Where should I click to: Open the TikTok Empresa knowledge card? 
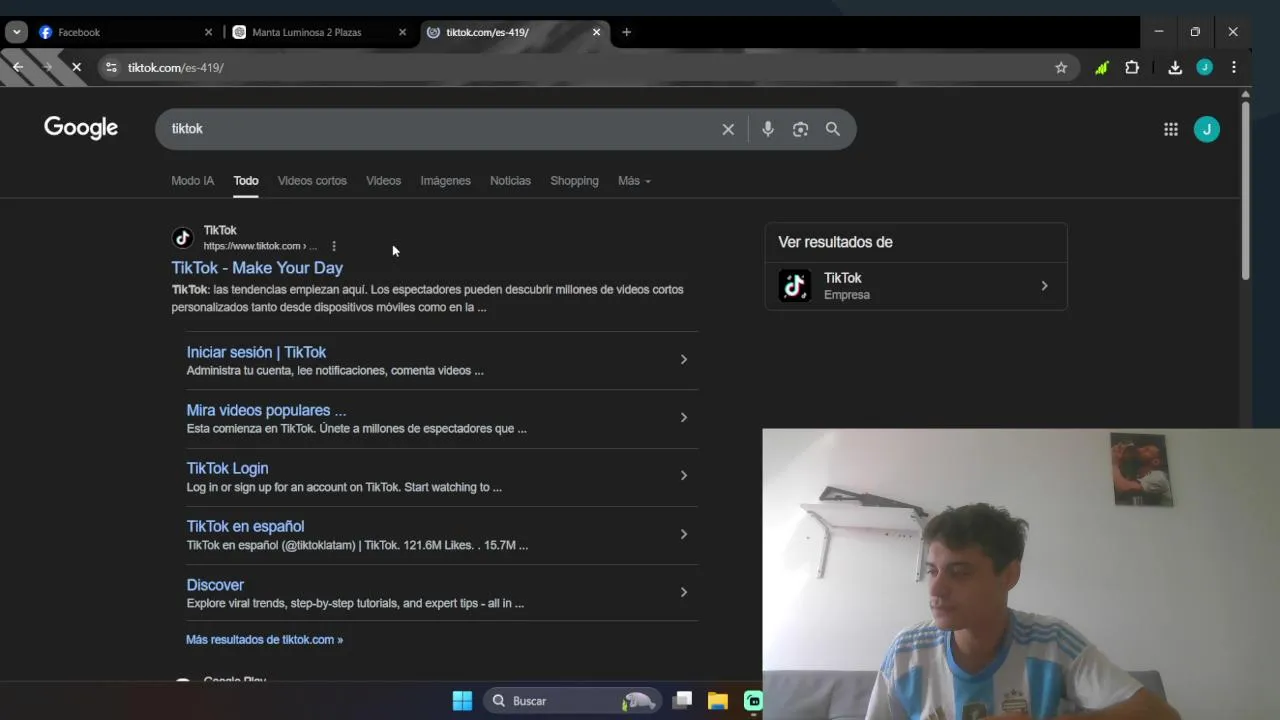[x=916, y=286]
